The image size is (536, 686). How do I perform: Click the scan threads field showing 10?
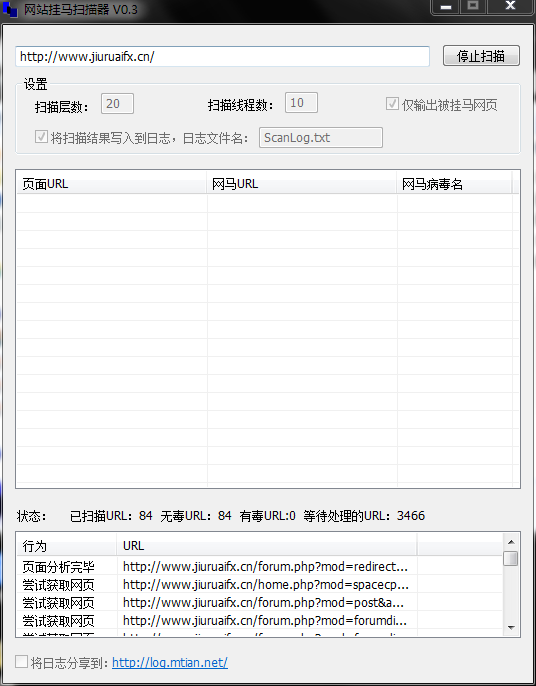click(301, 103)
